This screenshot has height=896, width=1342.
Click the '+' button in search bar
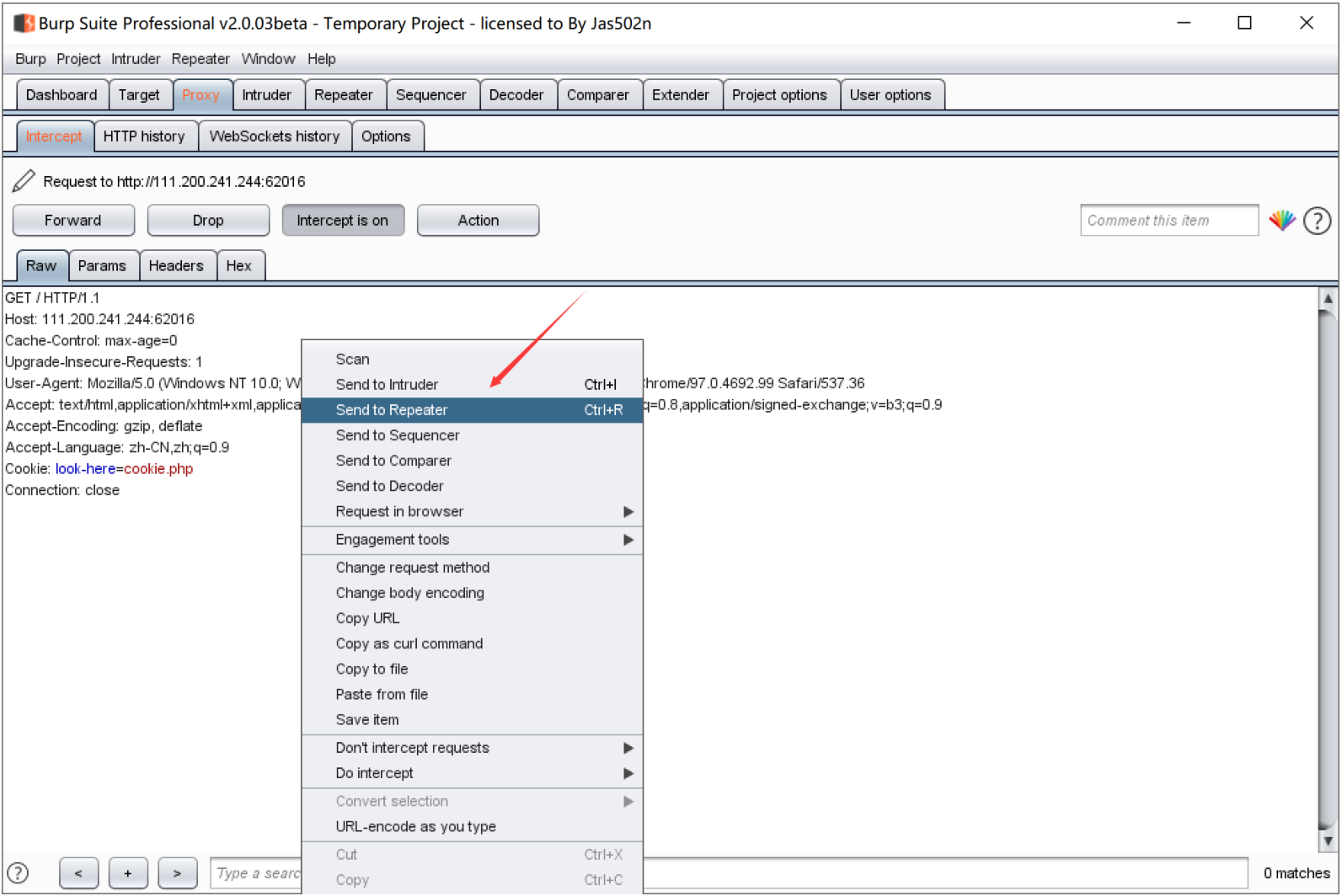click(x=128, y=873)
